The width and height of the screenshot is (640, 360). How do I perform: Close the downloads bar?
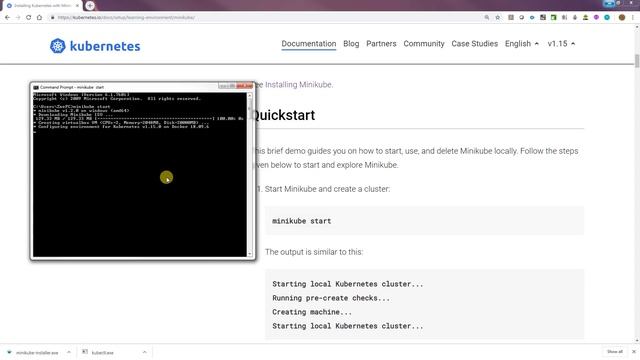point(633,352)
